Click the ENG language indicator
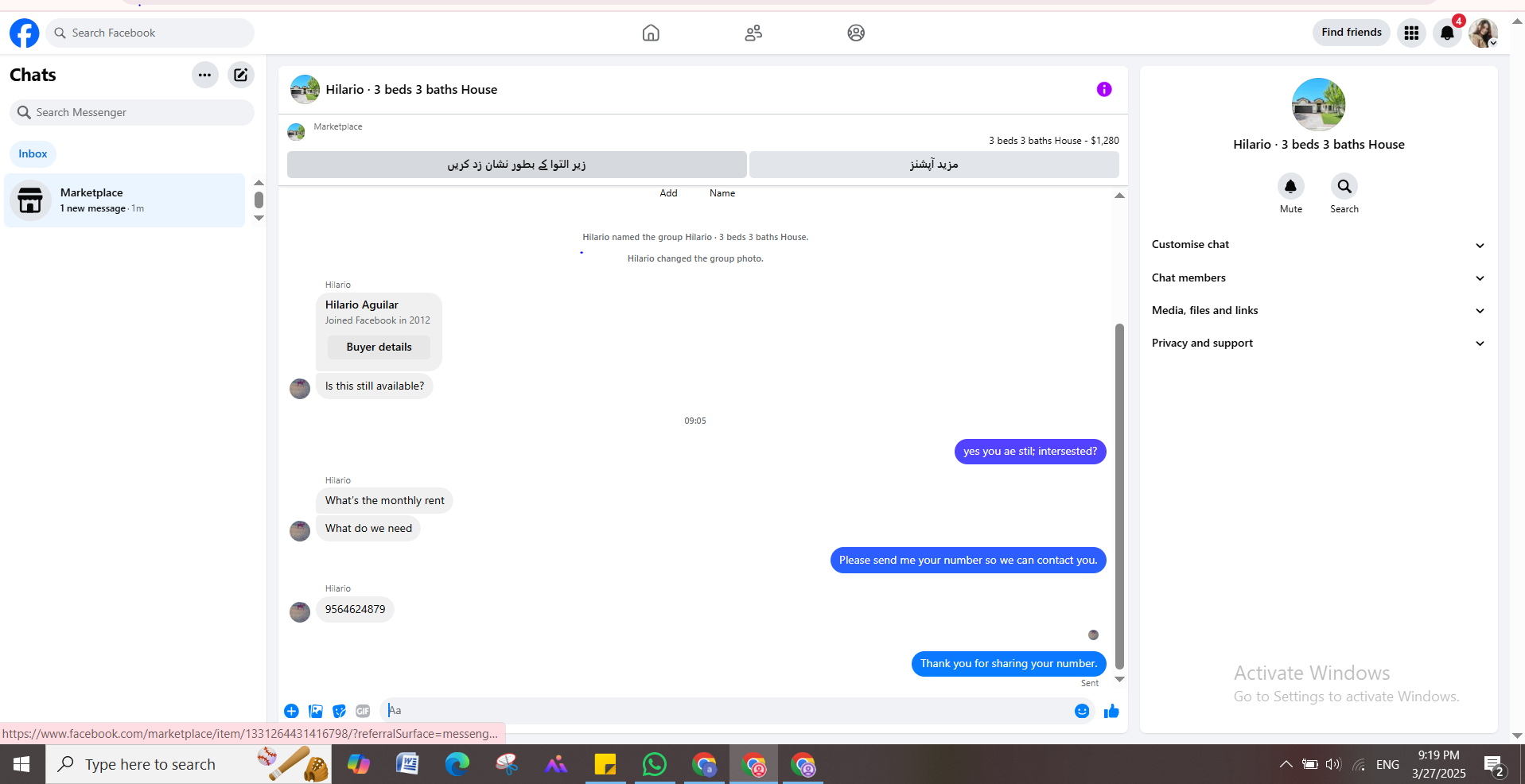Image resolution: width=1525 pixels, height=784 pixels. tap(1387, 765)
